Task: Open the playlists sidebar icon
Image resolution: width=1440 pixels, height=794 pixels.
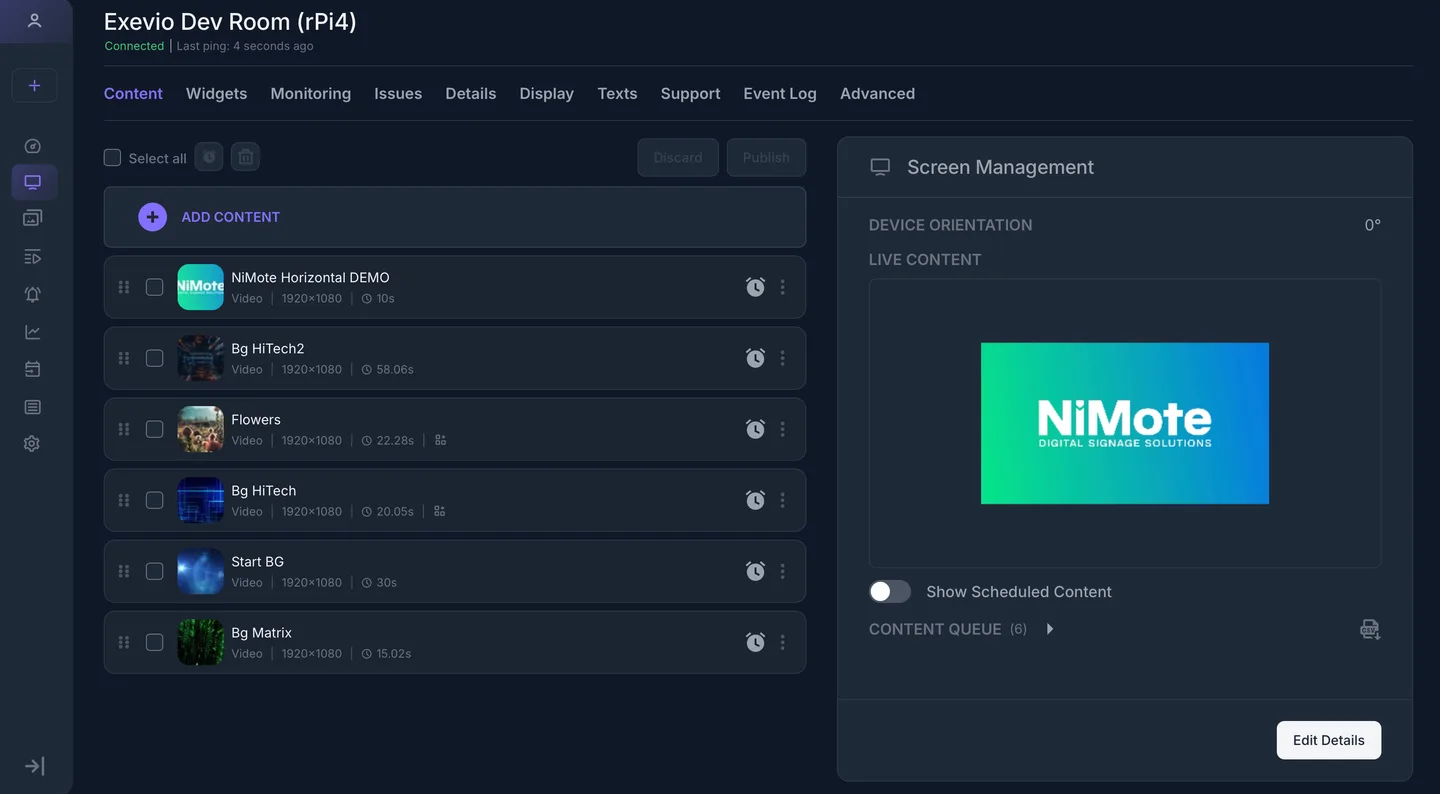Action: pos(33,257)
